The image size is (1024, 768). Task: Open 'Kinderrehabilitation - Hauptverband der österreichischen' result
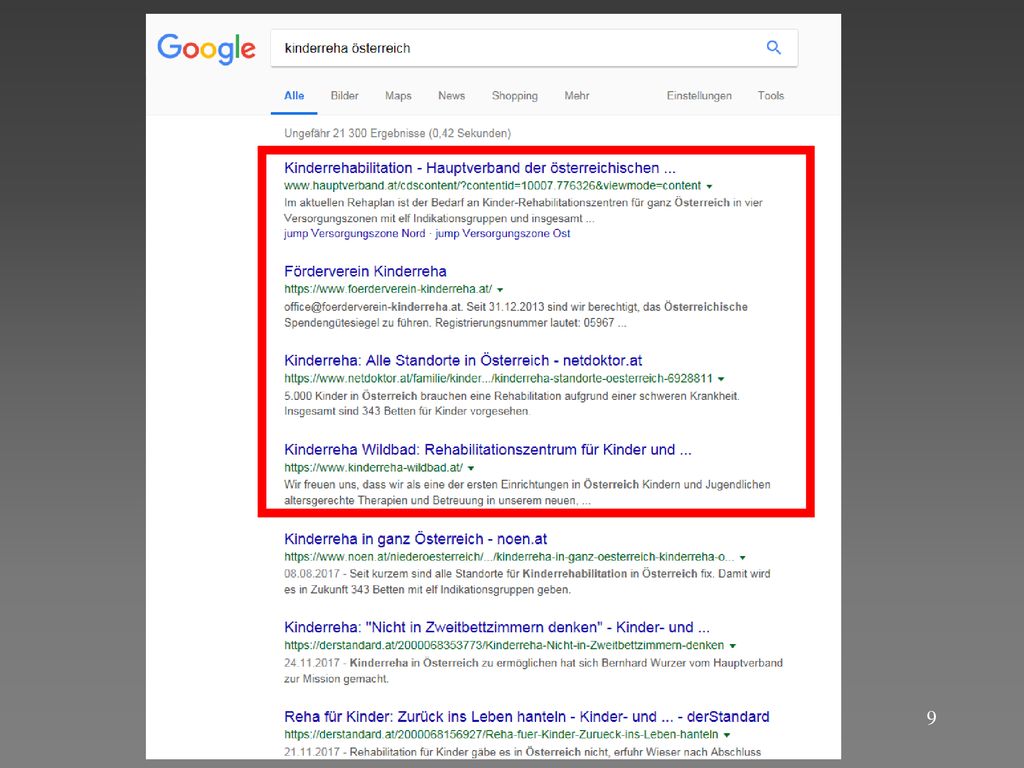479,168
